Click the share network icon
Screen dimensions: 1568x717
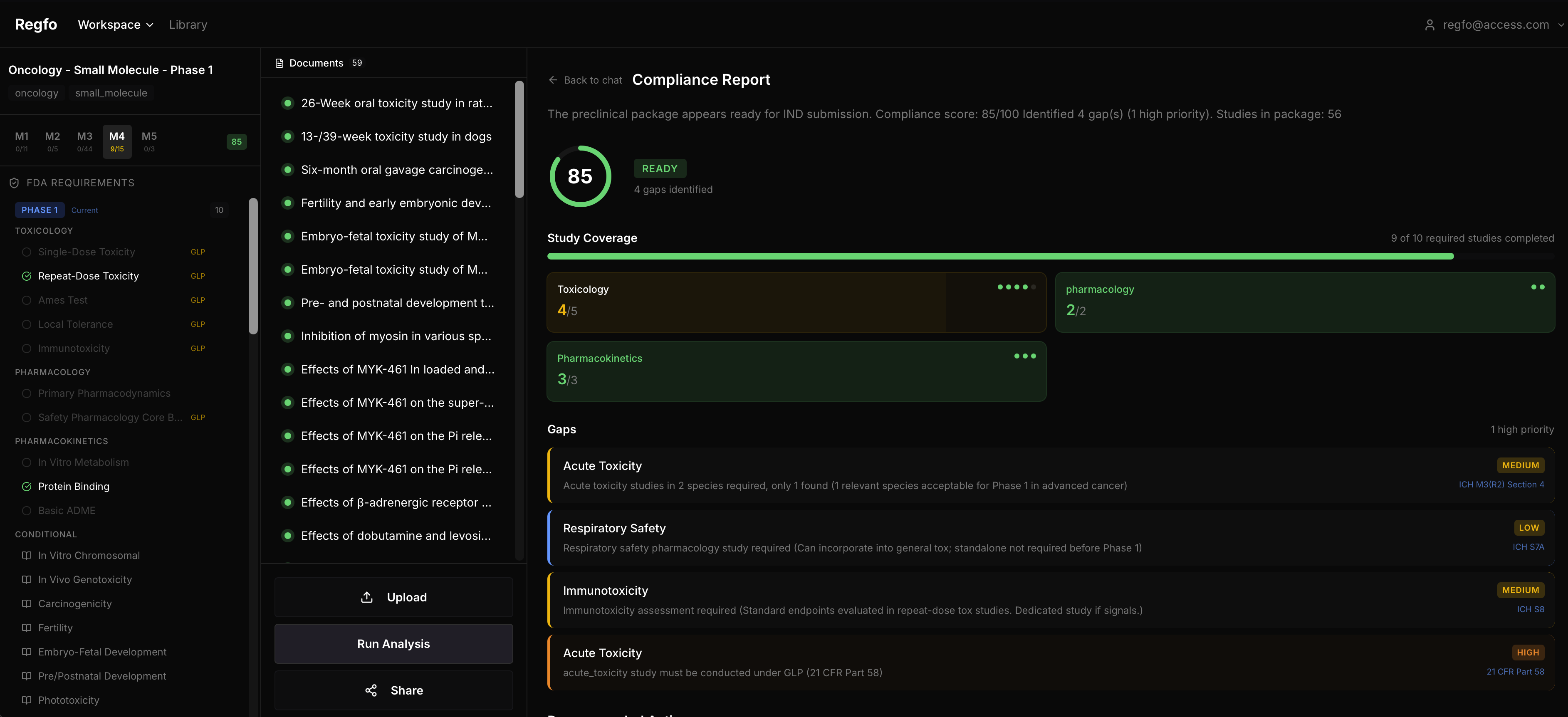[371, 690]
